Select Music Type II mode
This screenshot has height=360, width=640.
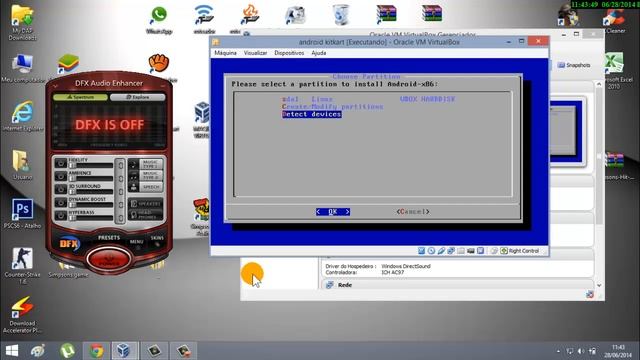pyautogui.click(x=146, y=176)
